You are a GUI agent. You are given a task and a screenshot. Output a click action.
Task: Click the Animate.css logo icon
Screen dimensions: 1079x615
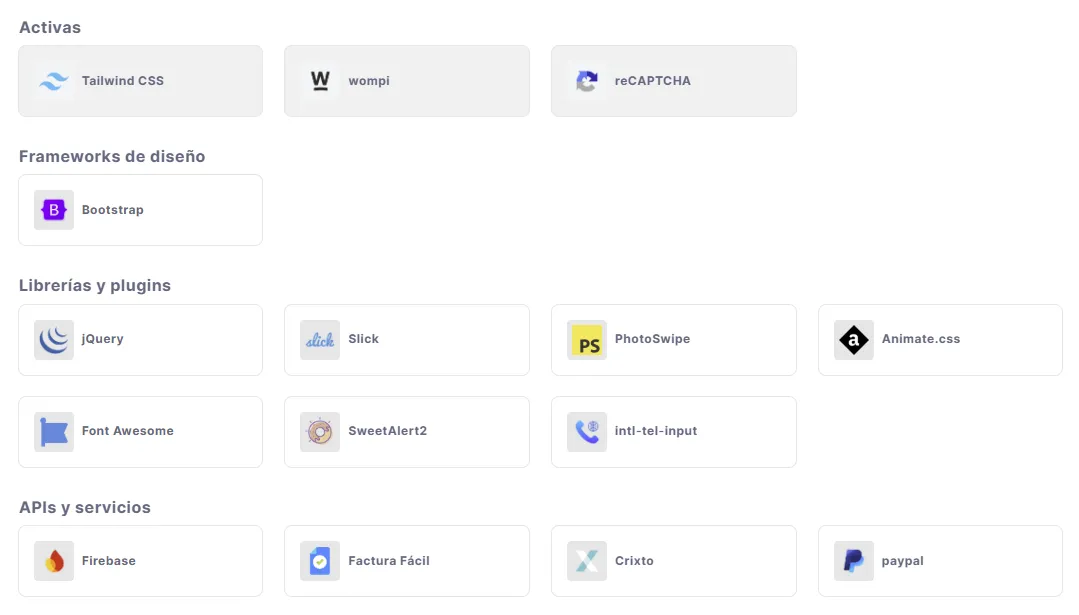[x=852, y=339]
